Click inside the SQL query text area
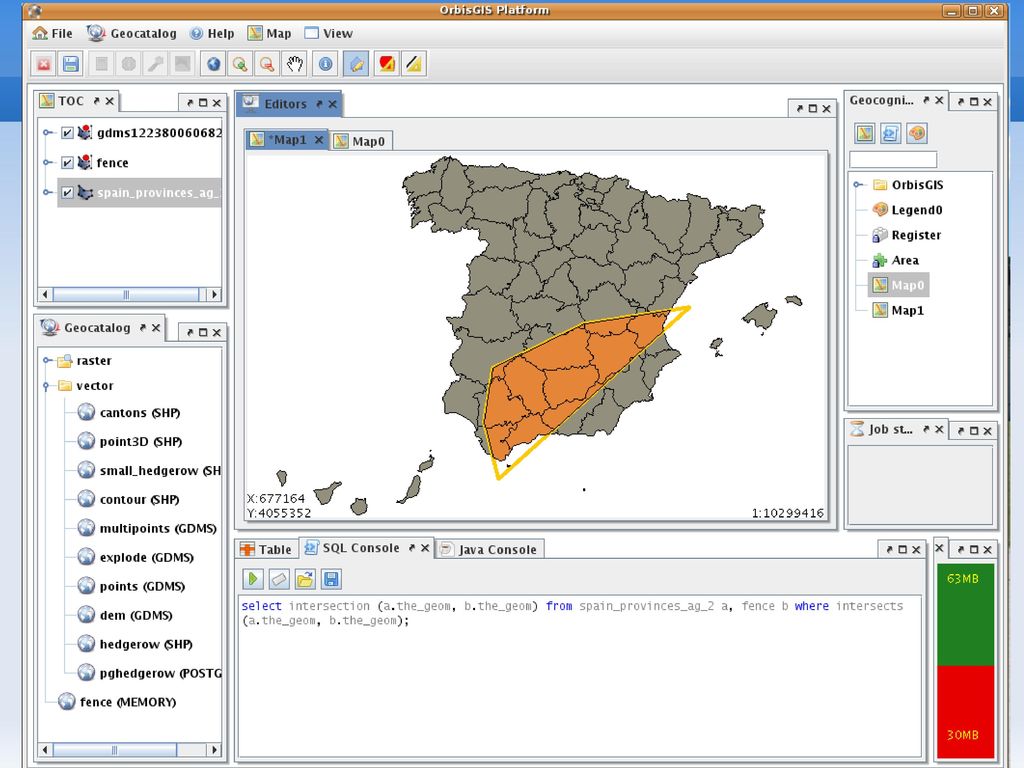The image size is (1024, 768). pyautogui.click(x=579, y=675)
